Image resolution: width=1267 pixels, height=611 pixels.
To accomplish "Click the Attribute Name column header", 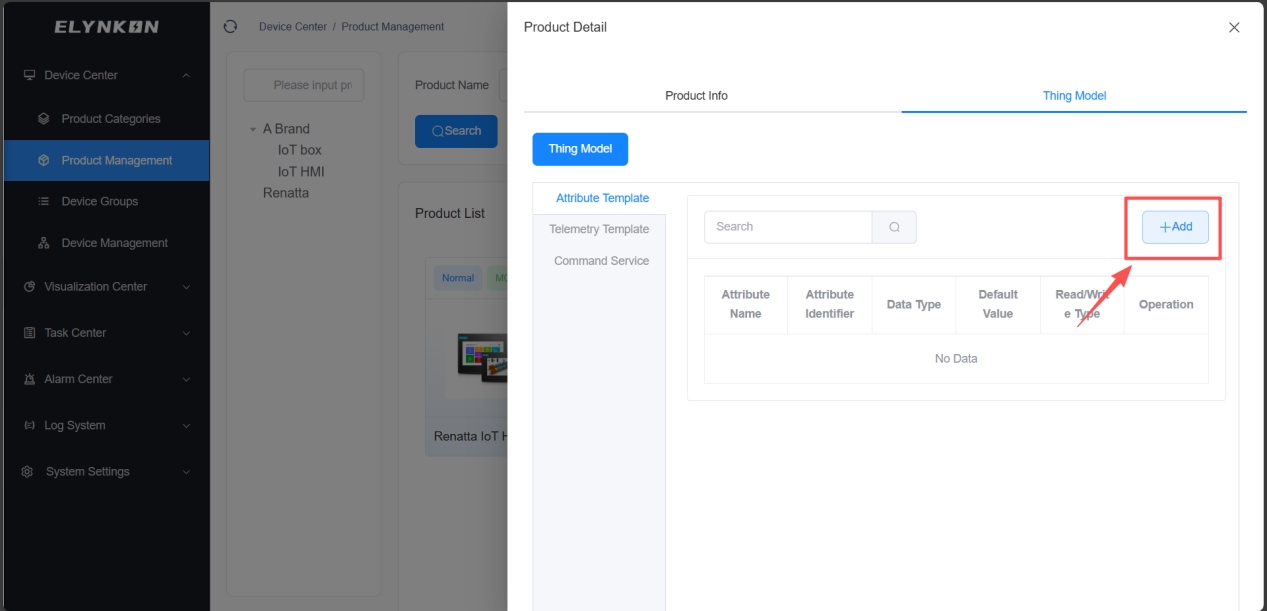I will [746, 304].
